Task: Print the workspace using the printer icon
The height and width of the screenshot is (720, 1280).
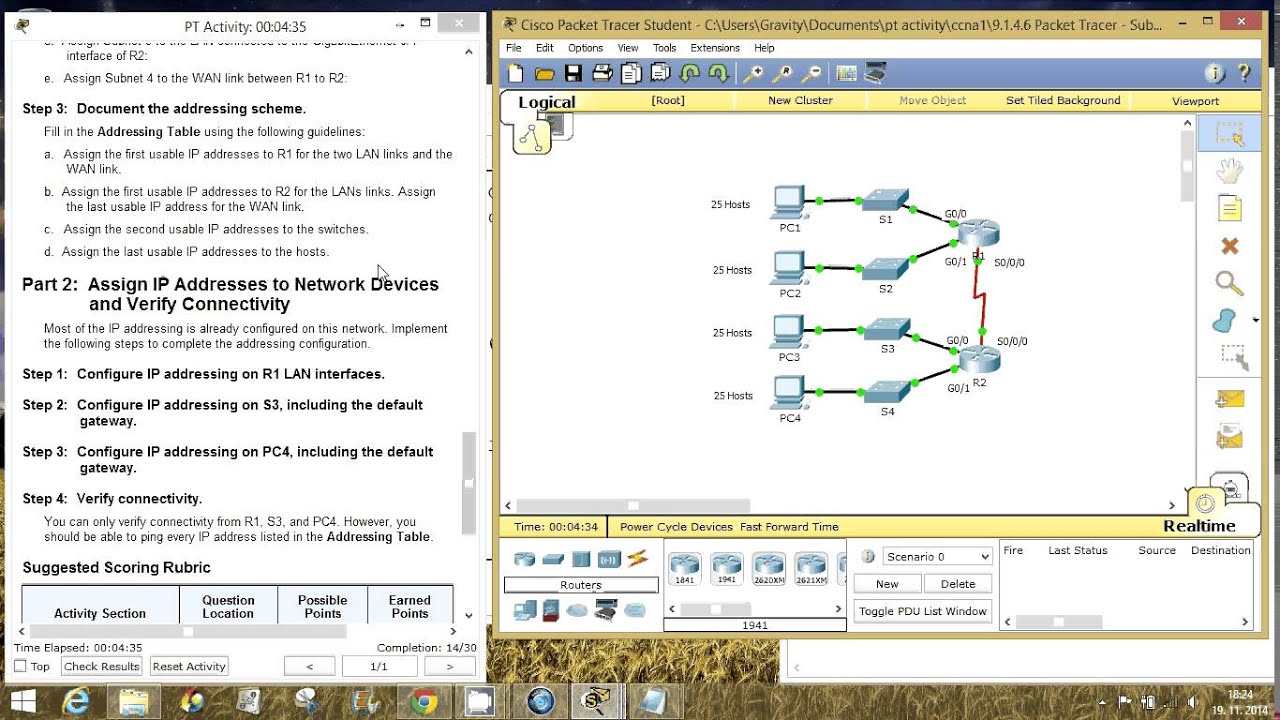Action: 602,73
